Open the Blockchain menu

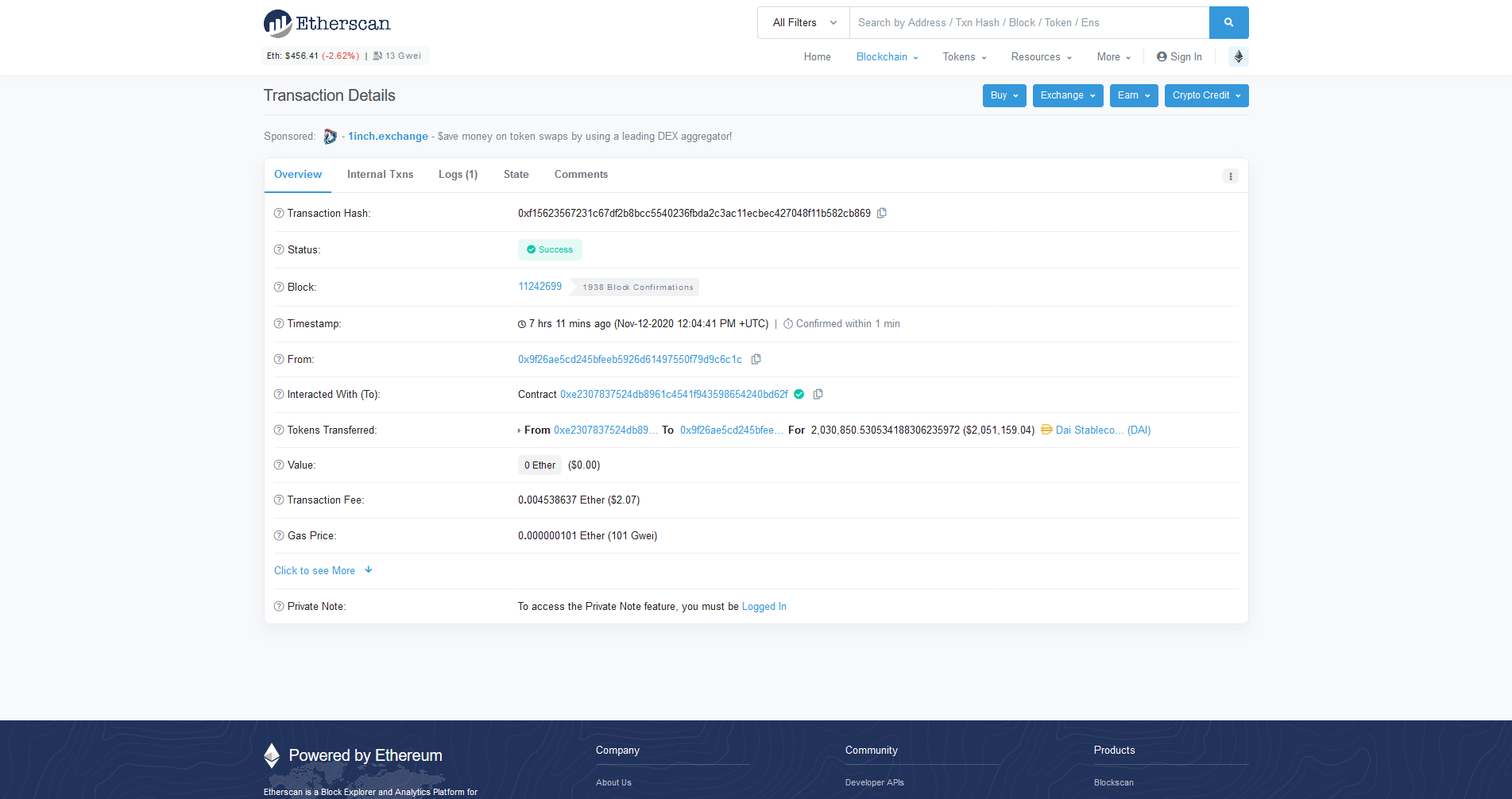coord(886,56)
